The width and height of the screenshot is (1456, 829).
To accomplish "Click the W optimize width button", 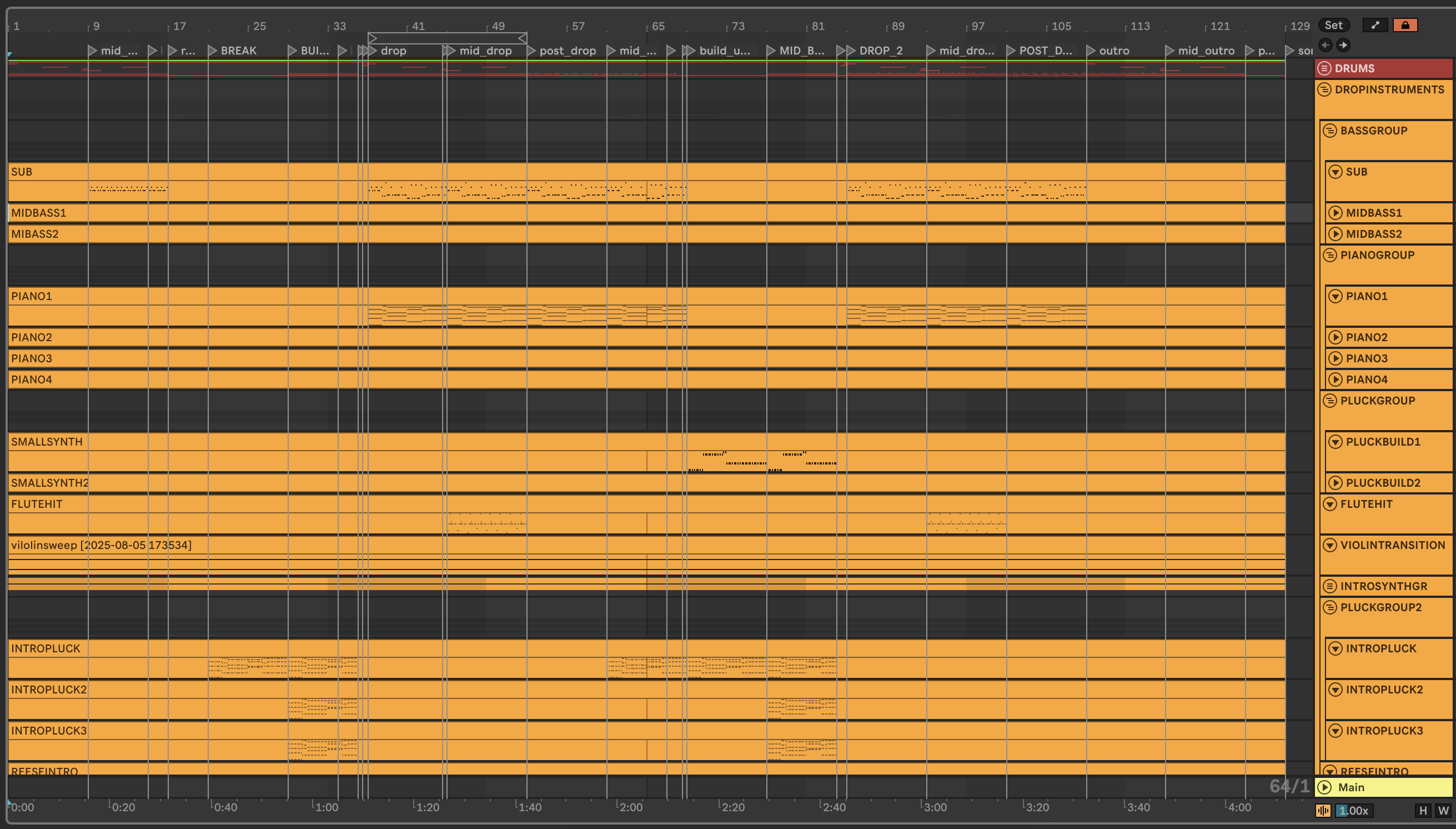I will (x=1443, y=810).
